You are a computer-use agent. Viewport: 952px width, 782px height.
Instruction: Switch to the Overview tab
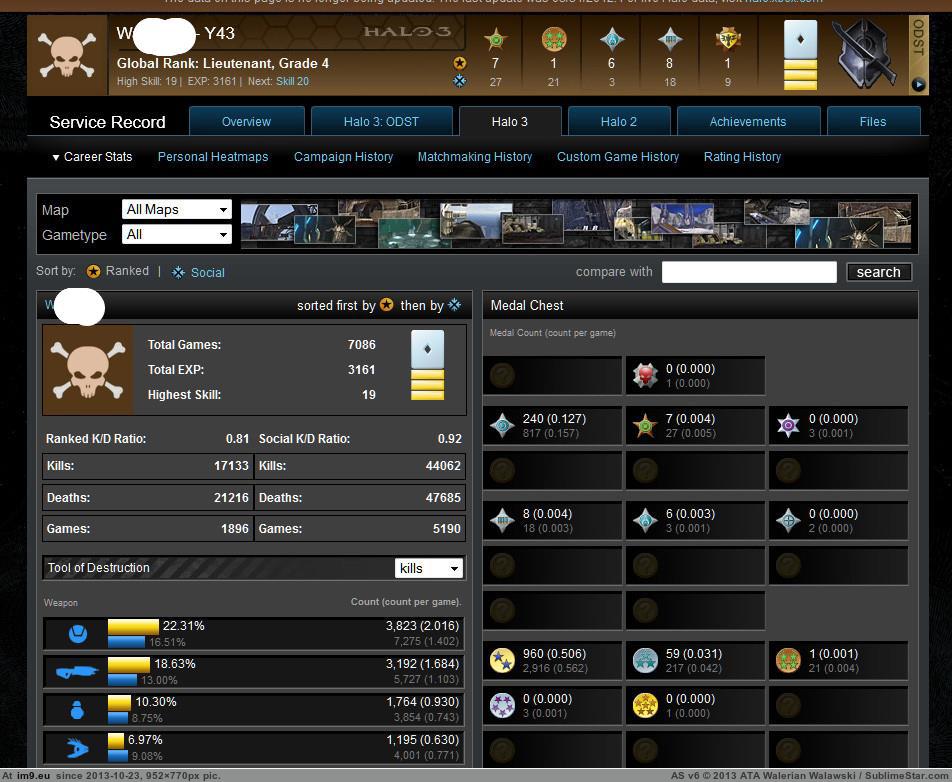point(246,121)
